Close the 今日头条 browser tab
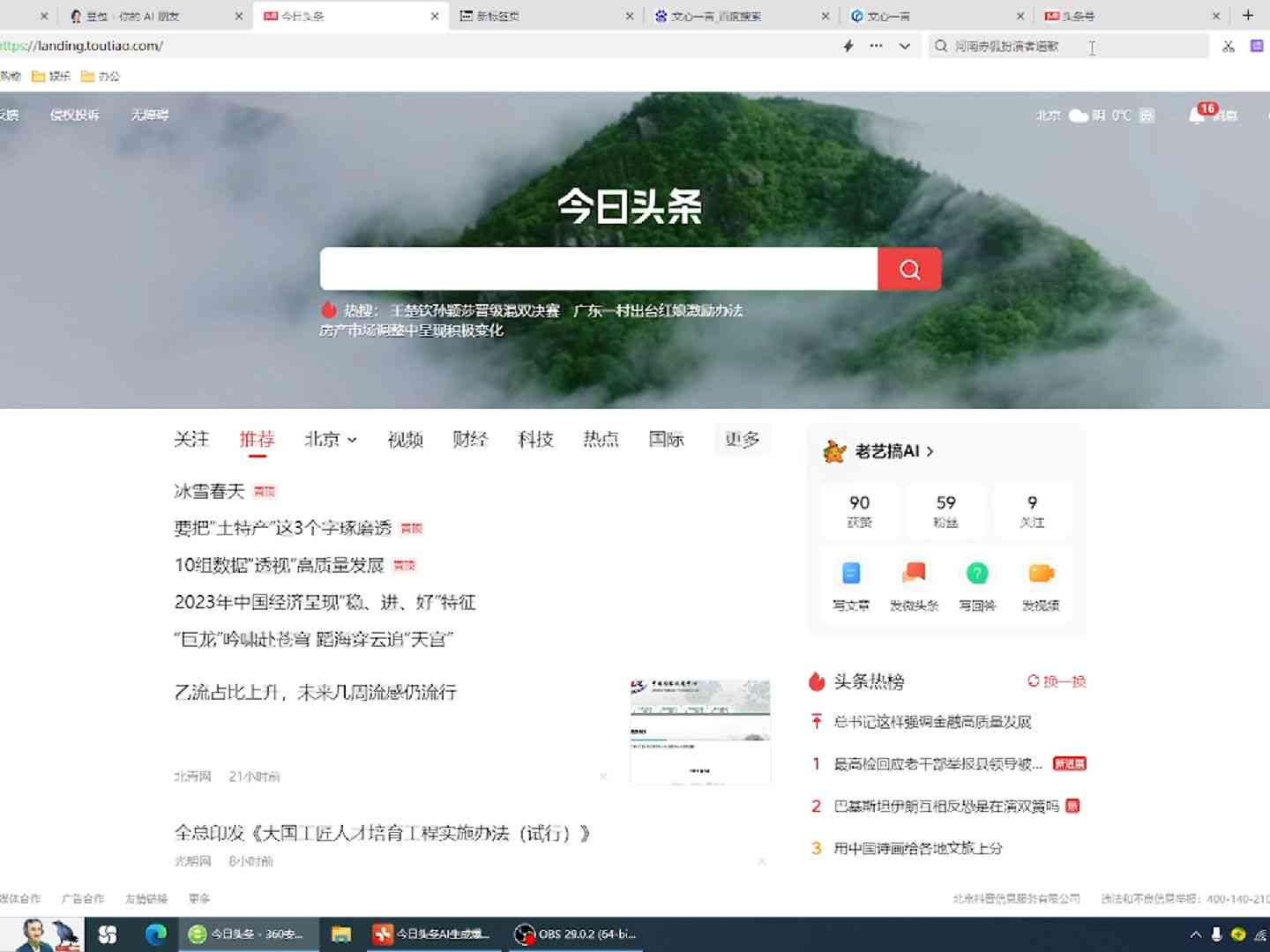 [x=435, y=16]
